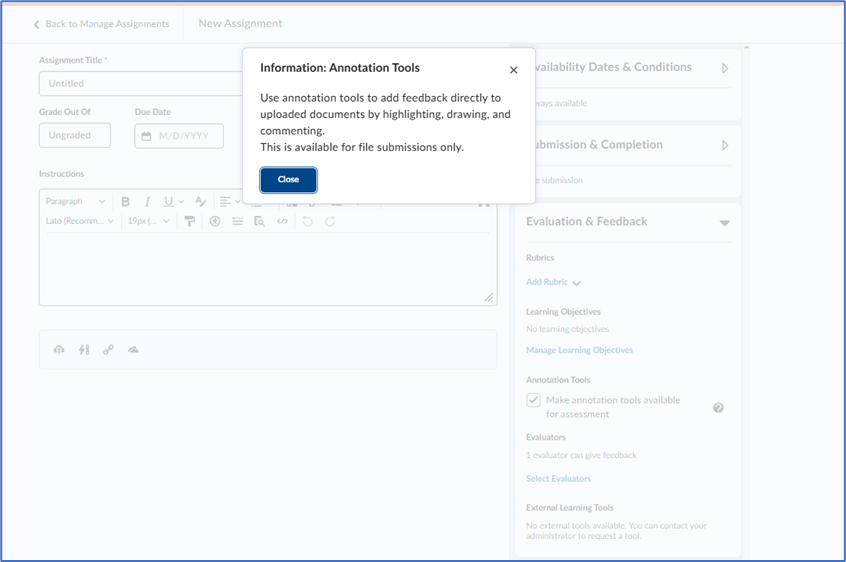This screenshot has height=562, width=846.
Task: Click 'No learning objectives' text
Action: tap(567, 329)
